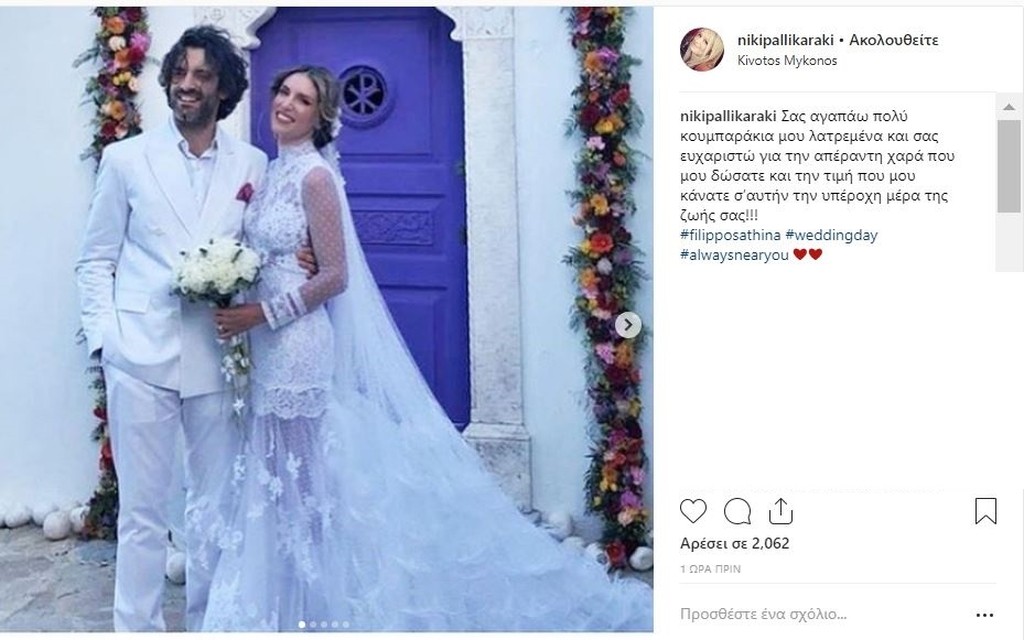Click the caption scrollbar thumb

click(x=1009, y=166)
